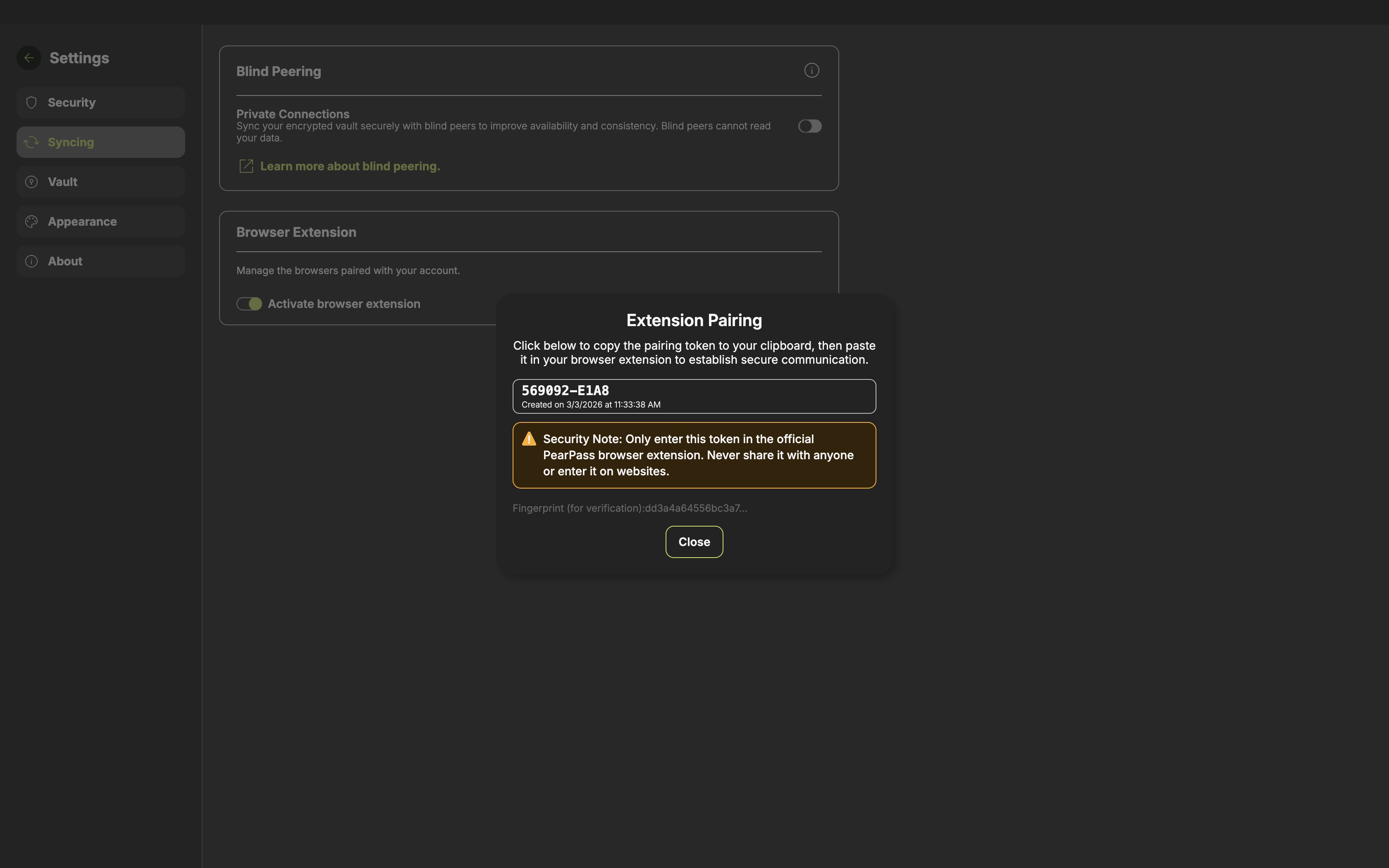Open the About settings tab

tap(100, 261)
